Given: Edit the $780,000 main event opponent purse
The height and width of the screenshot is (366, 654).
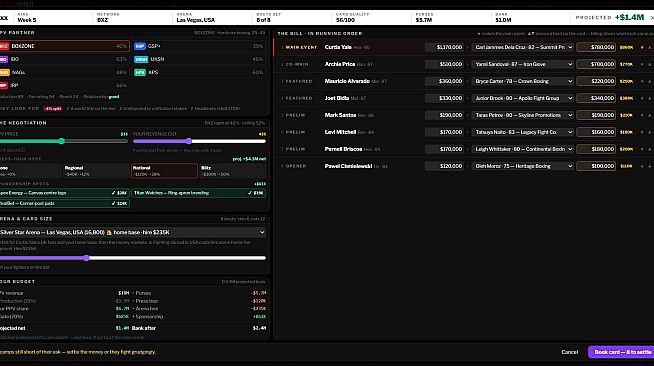Looking at the screenshot, I should click(x=596, y=48).
